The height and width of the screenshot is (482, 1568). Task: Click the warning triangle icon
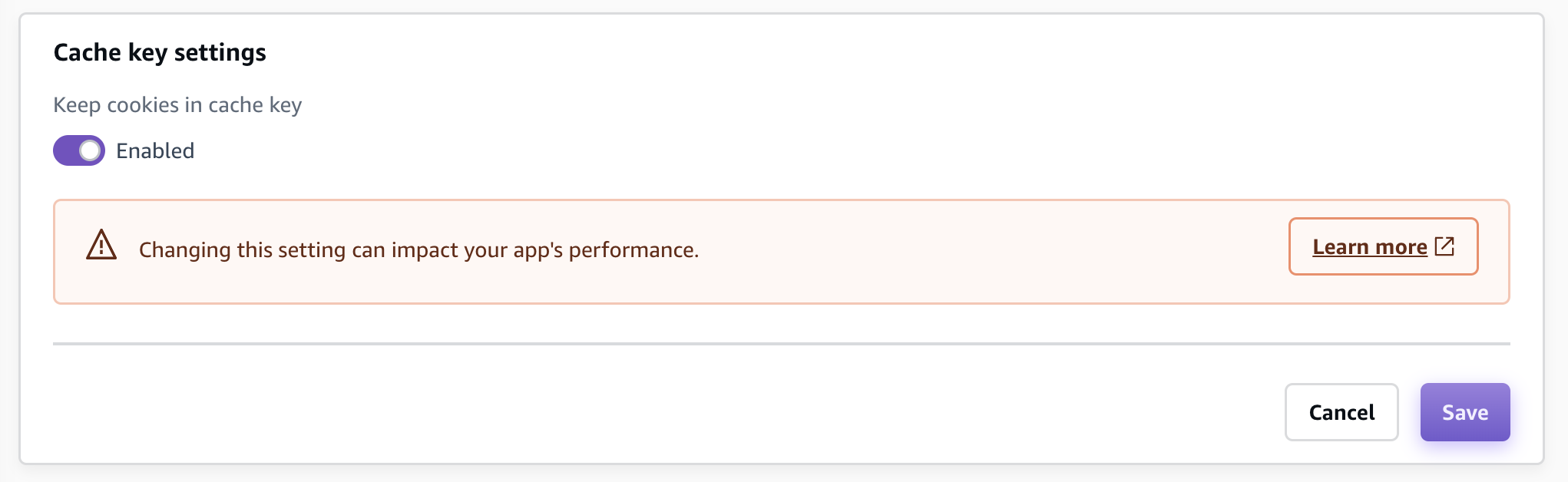[101, 246]
